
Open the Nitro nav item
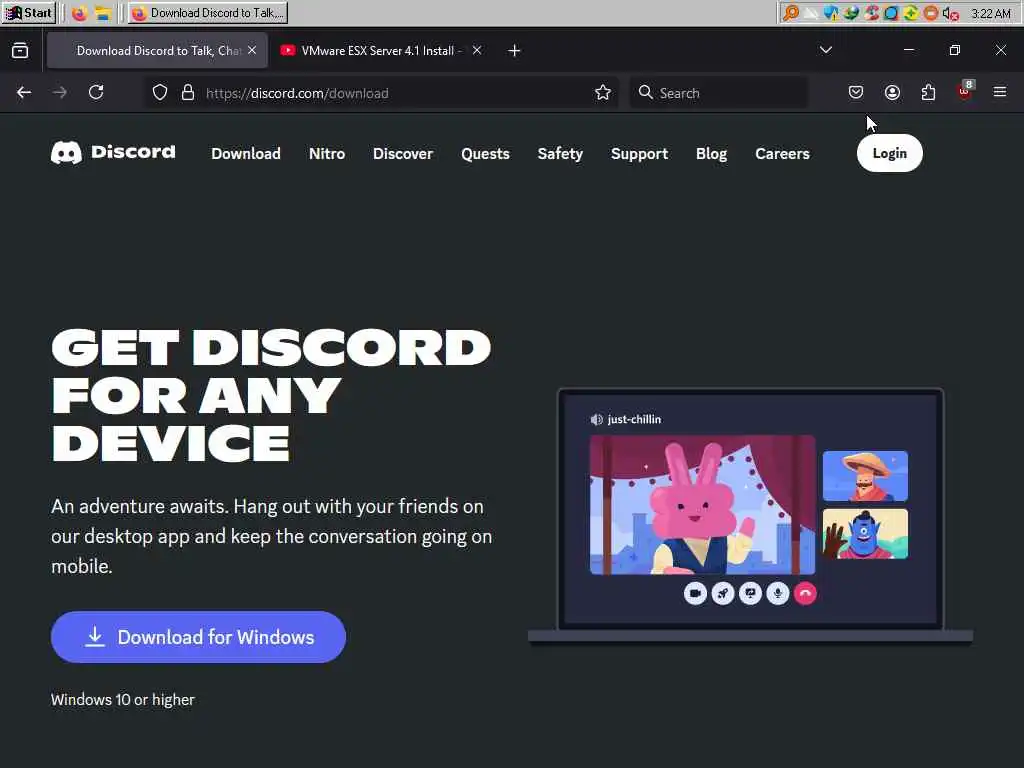(327, 153)
